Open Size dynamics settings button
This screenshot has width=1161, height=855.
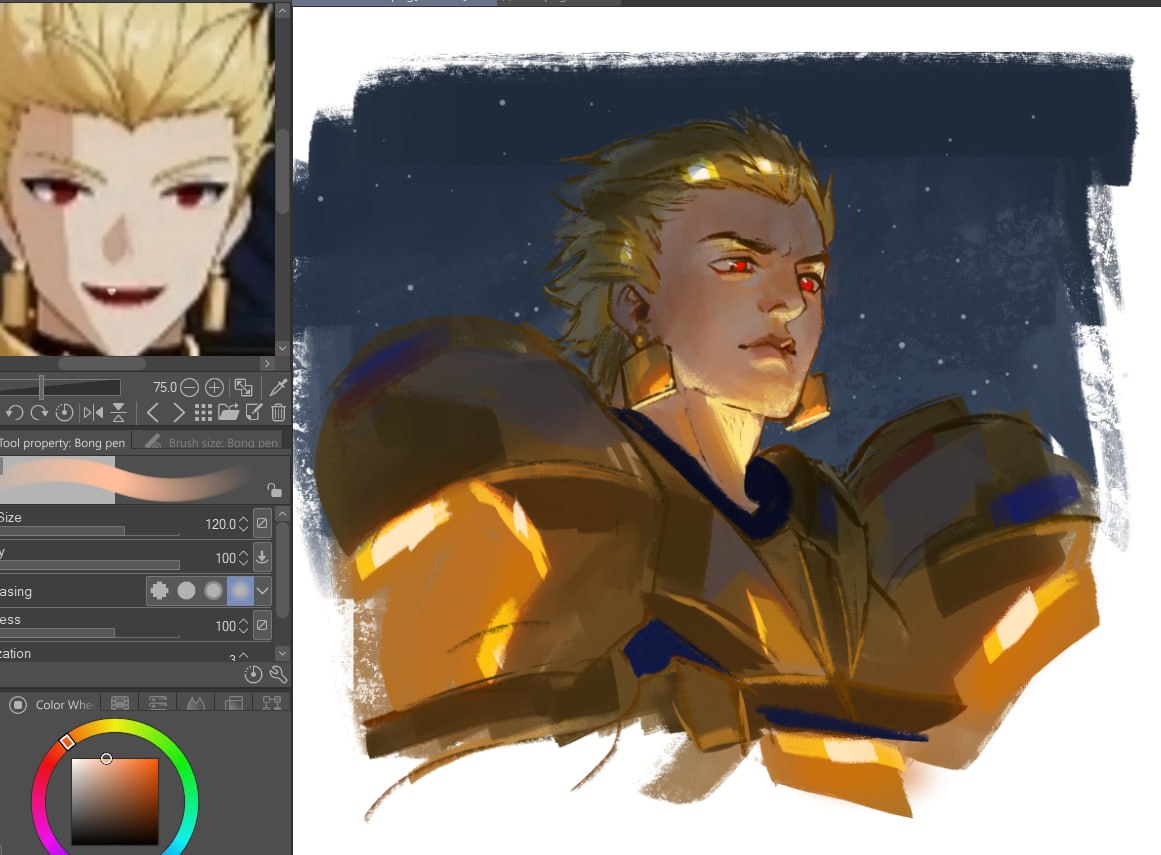261,523
